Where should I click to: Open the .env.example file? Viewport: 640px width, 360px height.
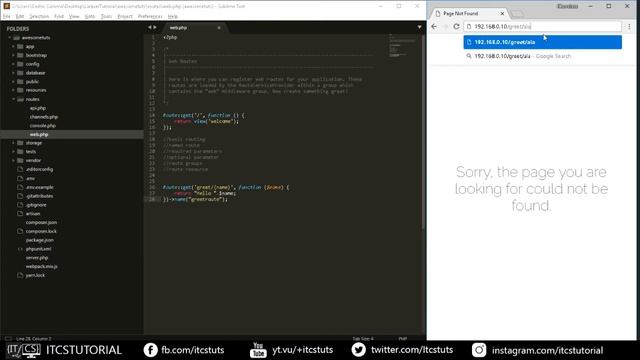click(40, 187)
